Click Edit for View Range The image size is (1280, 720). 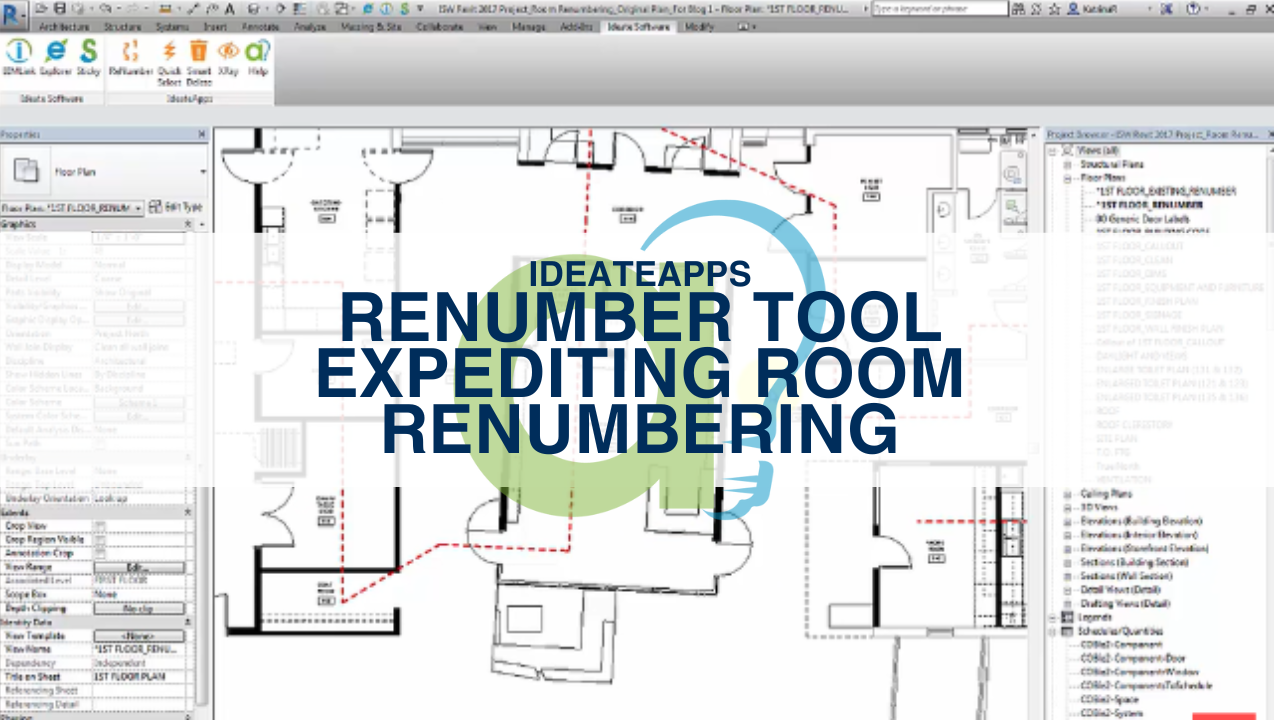click(x=139, y=568)
